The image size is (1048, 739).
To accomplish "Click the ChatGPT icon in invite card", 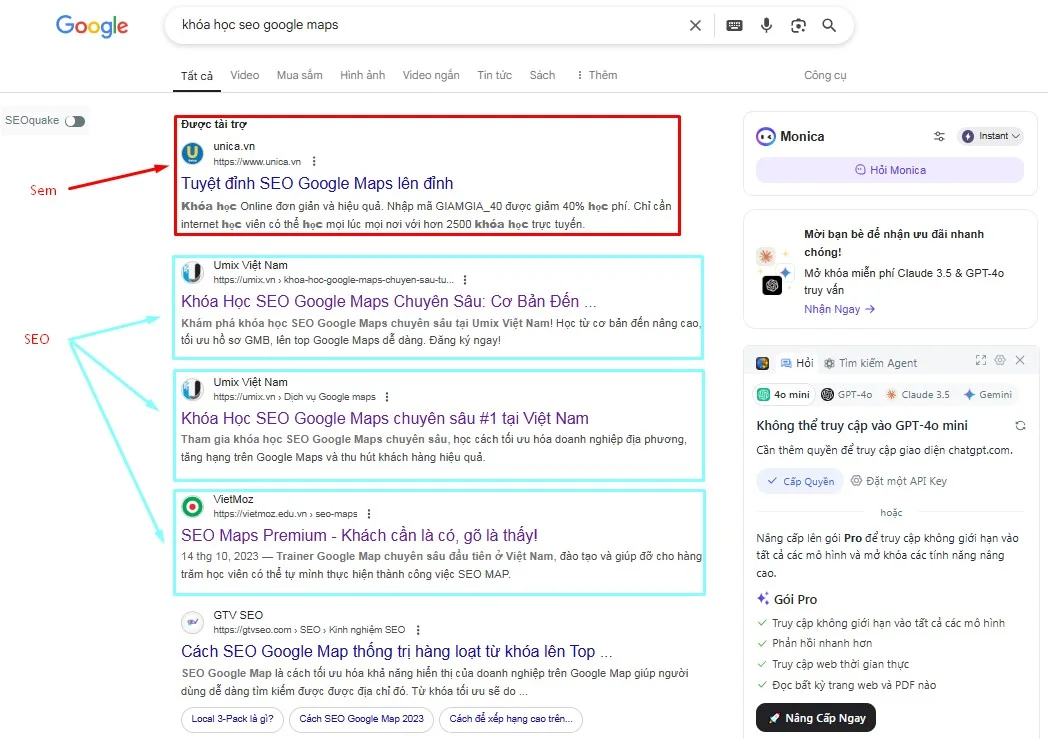I will pyautogui.click(x=772, y=285).
